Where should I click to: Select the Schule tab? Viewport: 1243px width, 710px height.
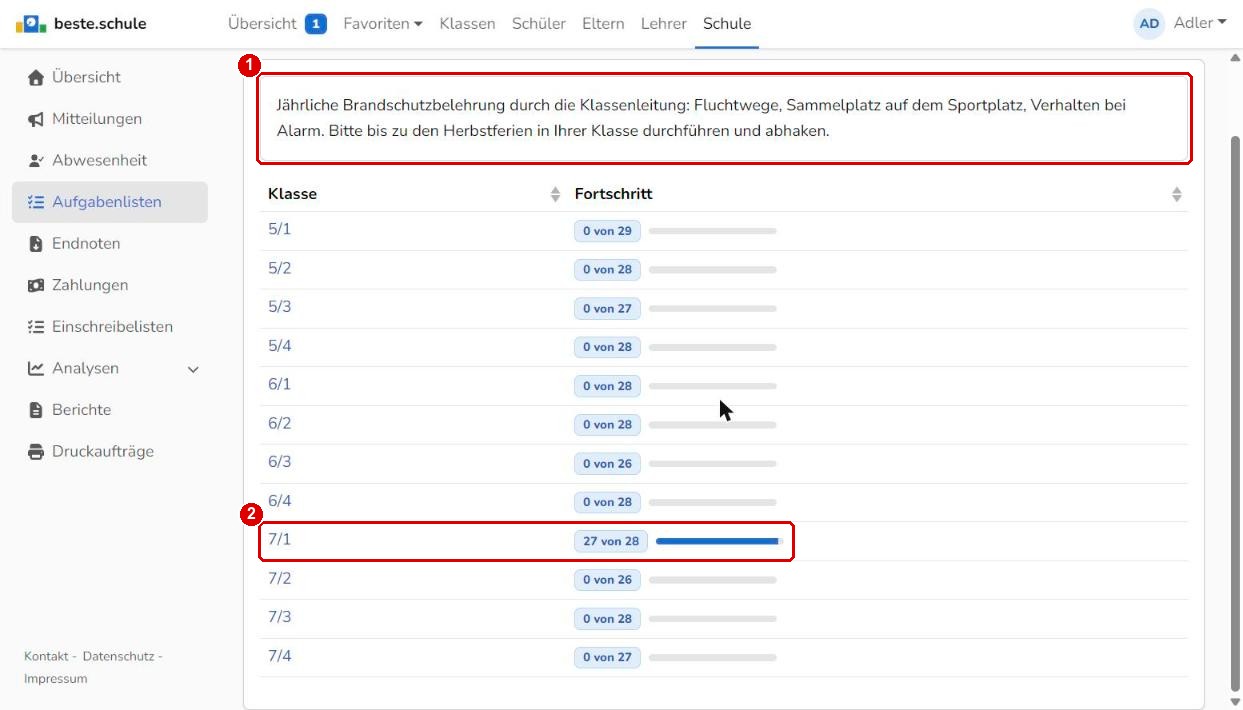pyautogui.click(x=727, y=24)
